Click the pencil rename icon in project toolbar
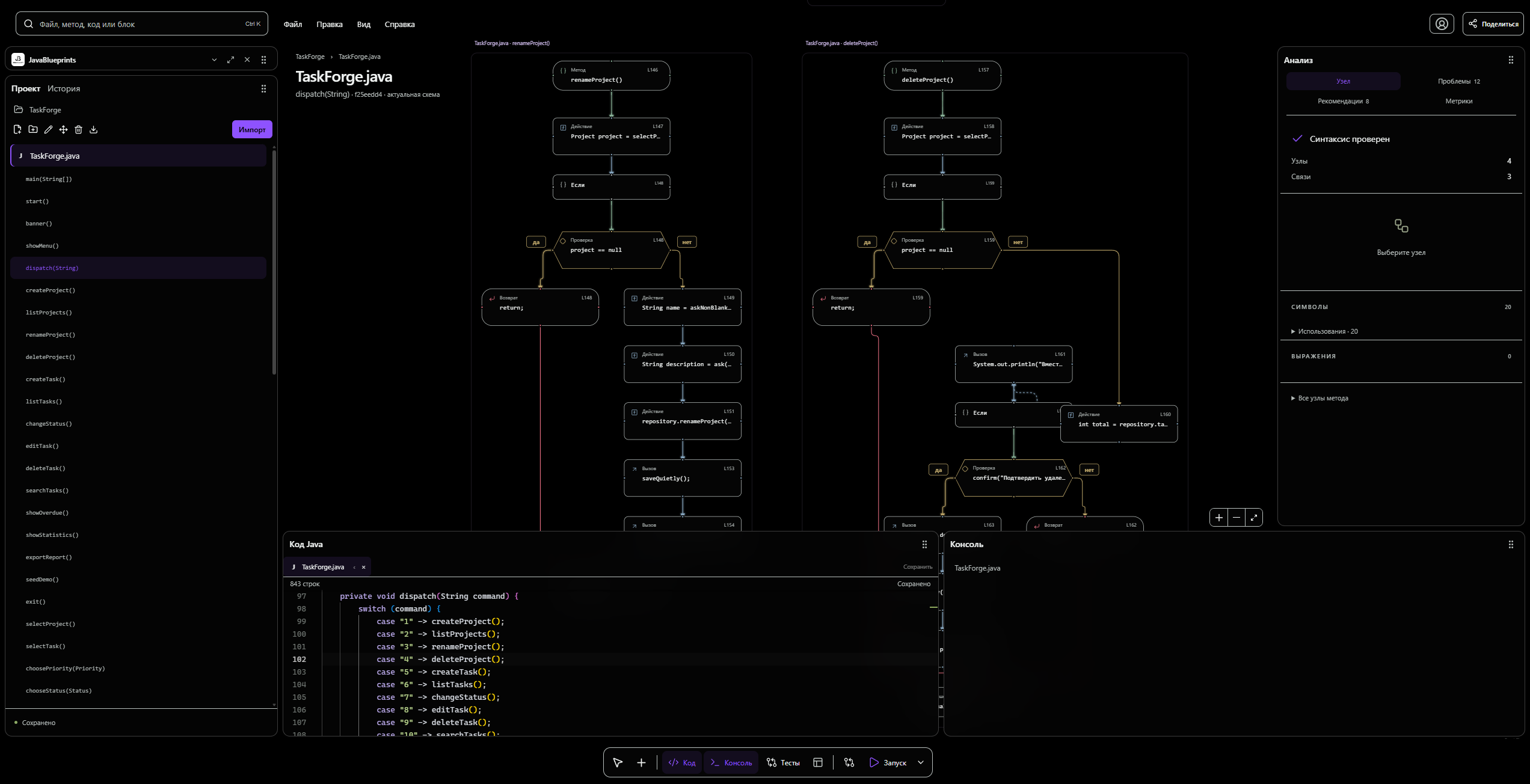This screenshot has width=1530, height=784. tap(48, 129)
